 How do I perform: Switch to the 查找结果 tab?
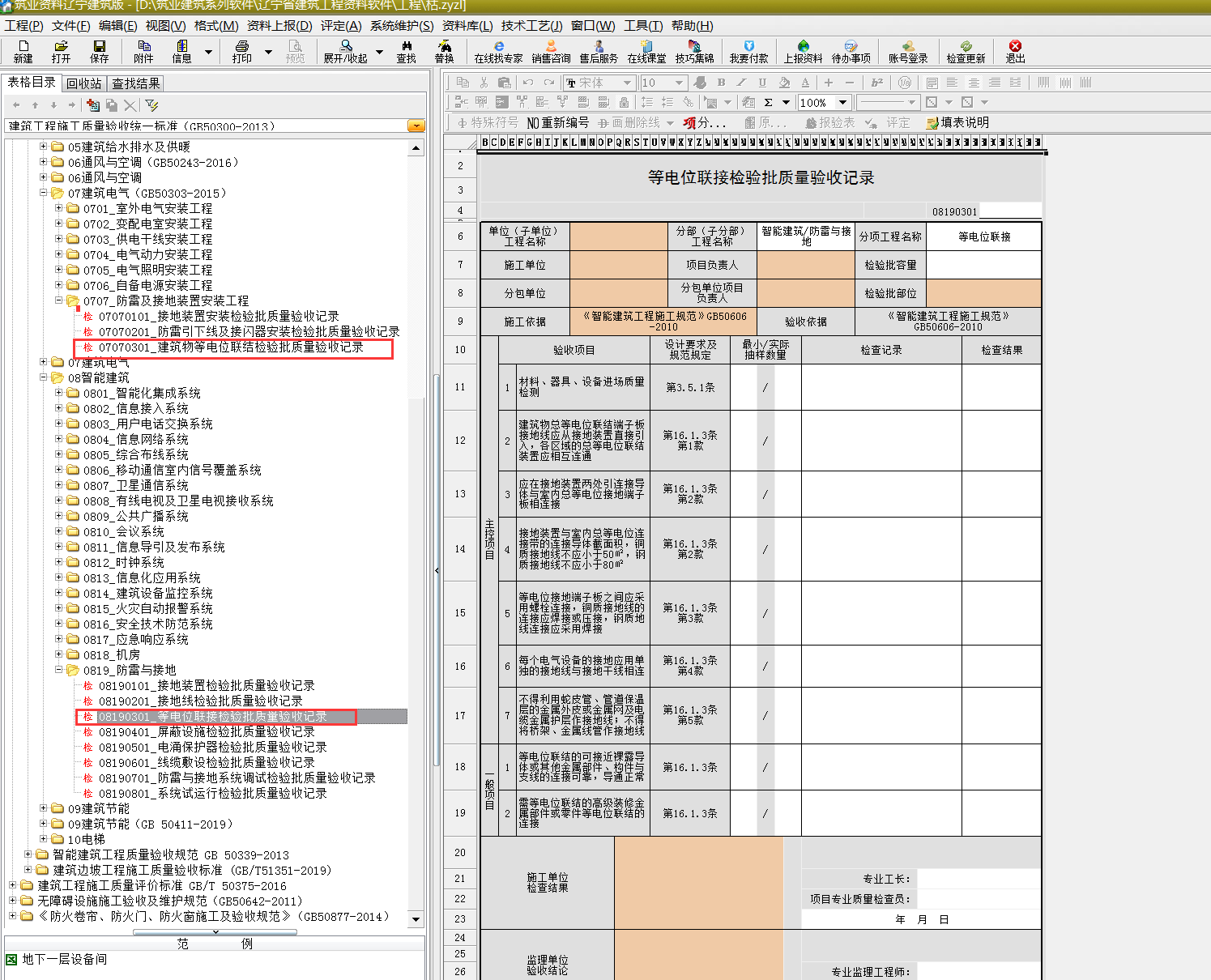(x=135, y=83)
